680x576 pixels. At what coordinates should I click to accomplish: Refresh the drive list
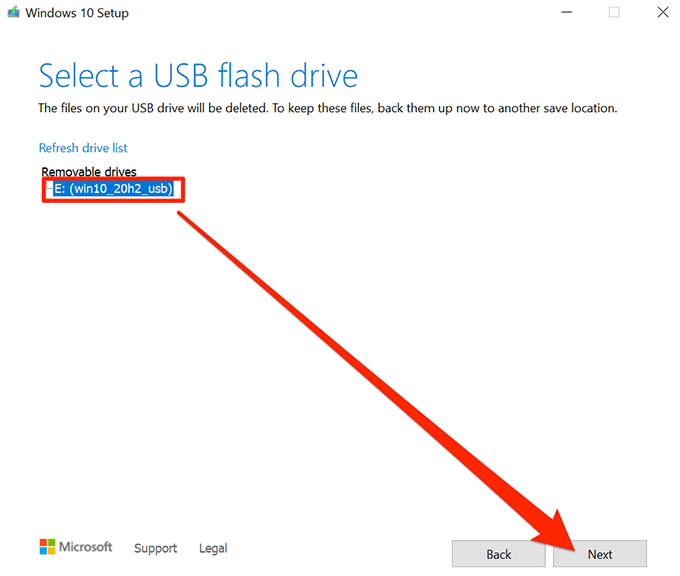83,148
